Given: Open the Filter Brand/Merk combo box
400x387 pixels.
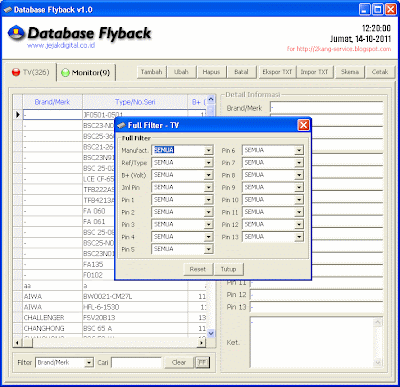Looking at the screenshot, I should pyautogui.click(x=64, y=363).
